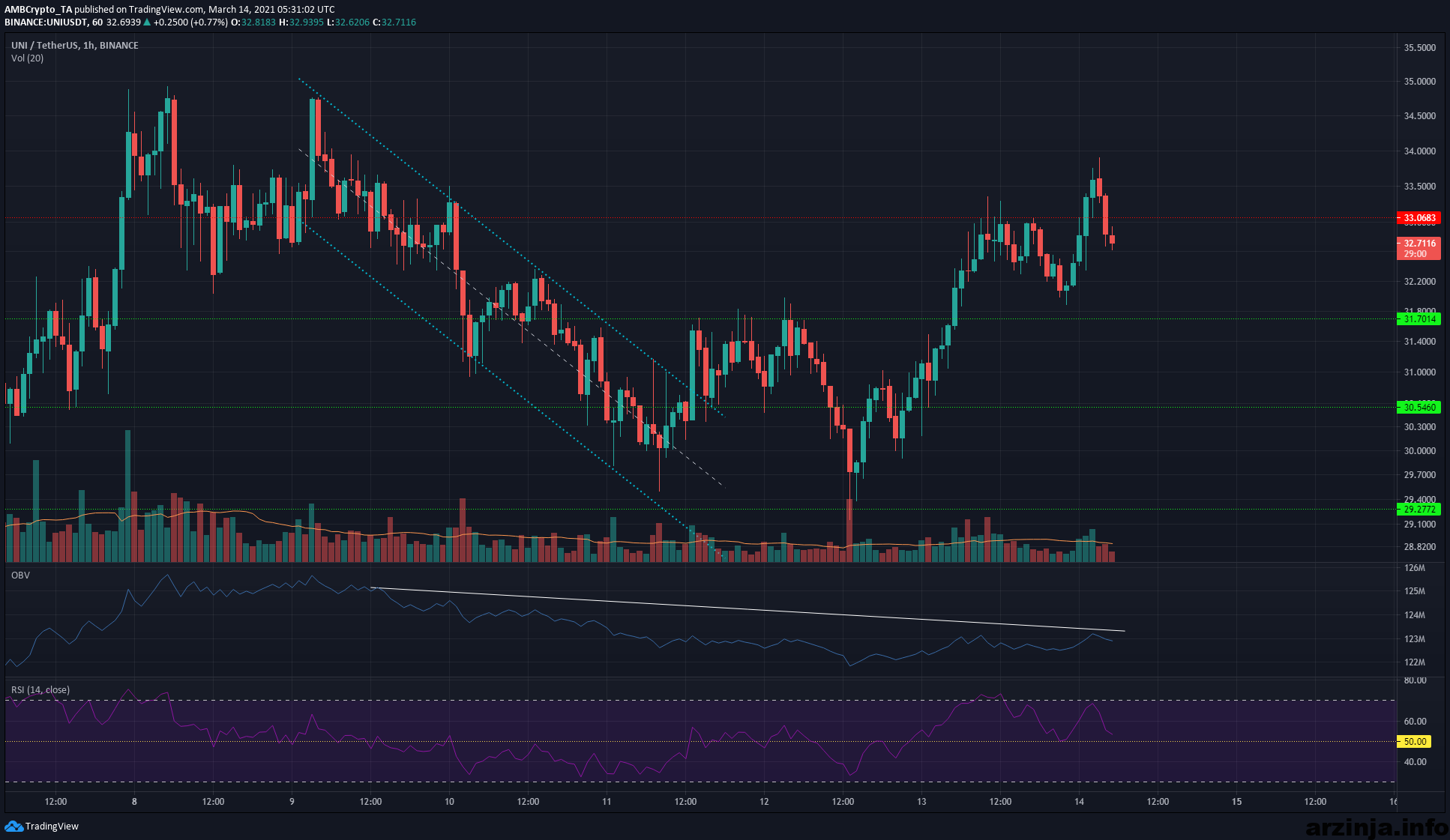Click the C:32.7116 close value in header

[394, 22]
